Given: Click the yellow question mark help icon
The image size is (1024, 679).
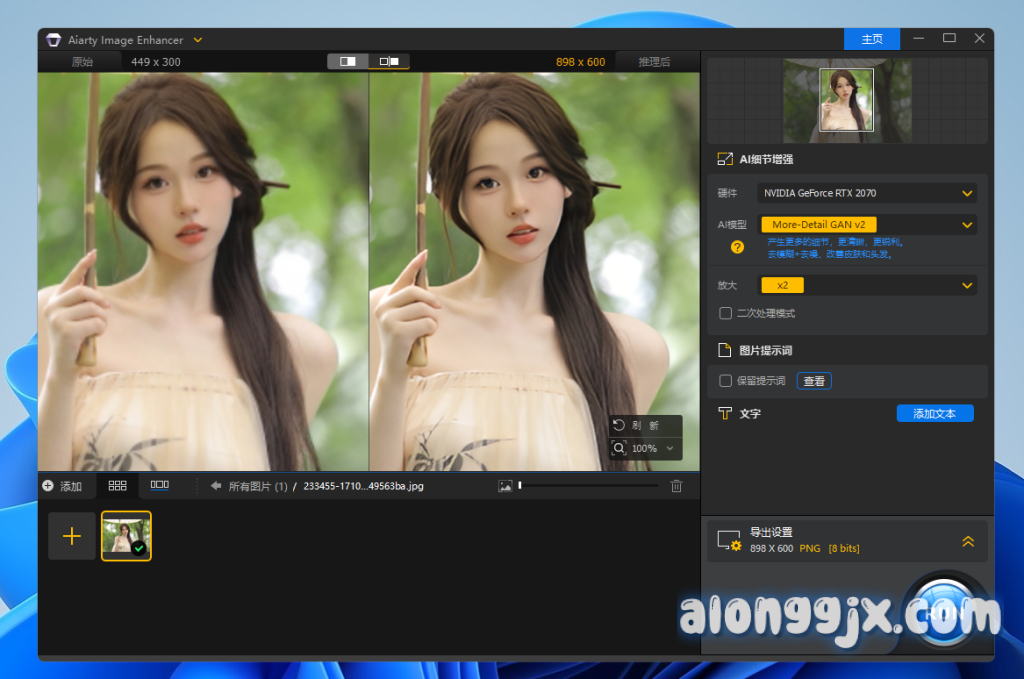Looking at the screenshot, I should click(737, 247).
